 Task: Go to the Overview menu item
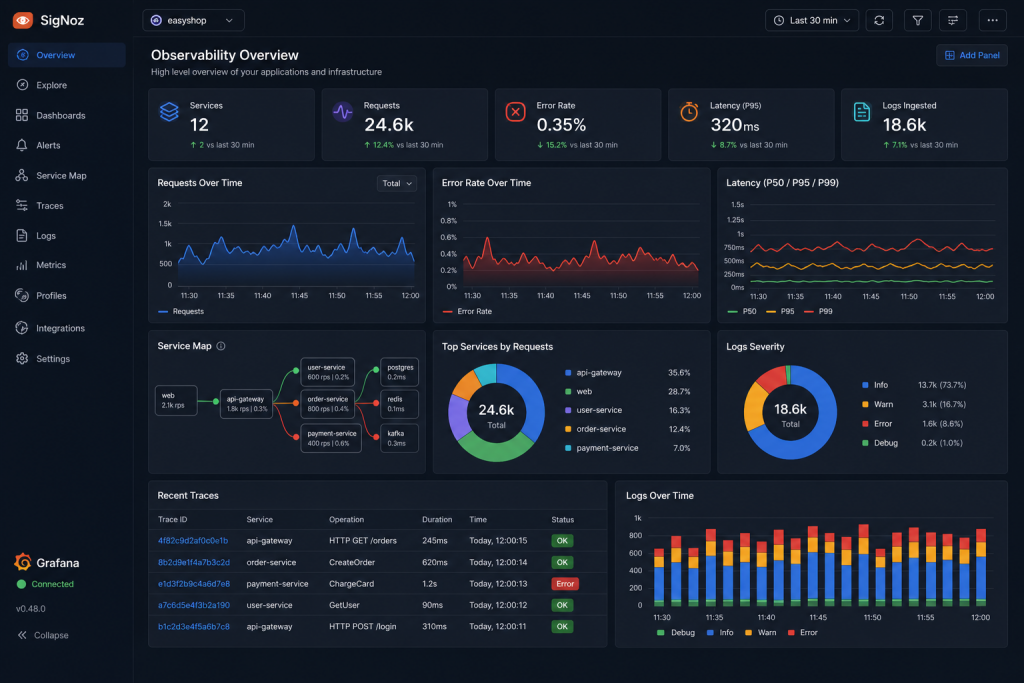(x=67, y=55)
